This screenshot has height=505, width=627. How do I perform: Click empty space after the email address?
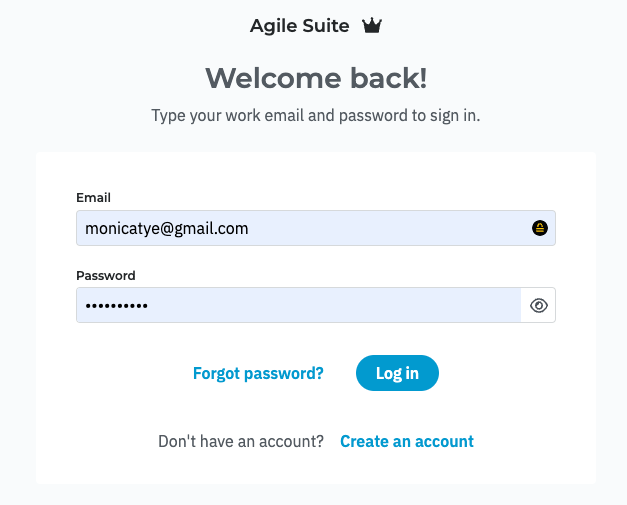388,228
